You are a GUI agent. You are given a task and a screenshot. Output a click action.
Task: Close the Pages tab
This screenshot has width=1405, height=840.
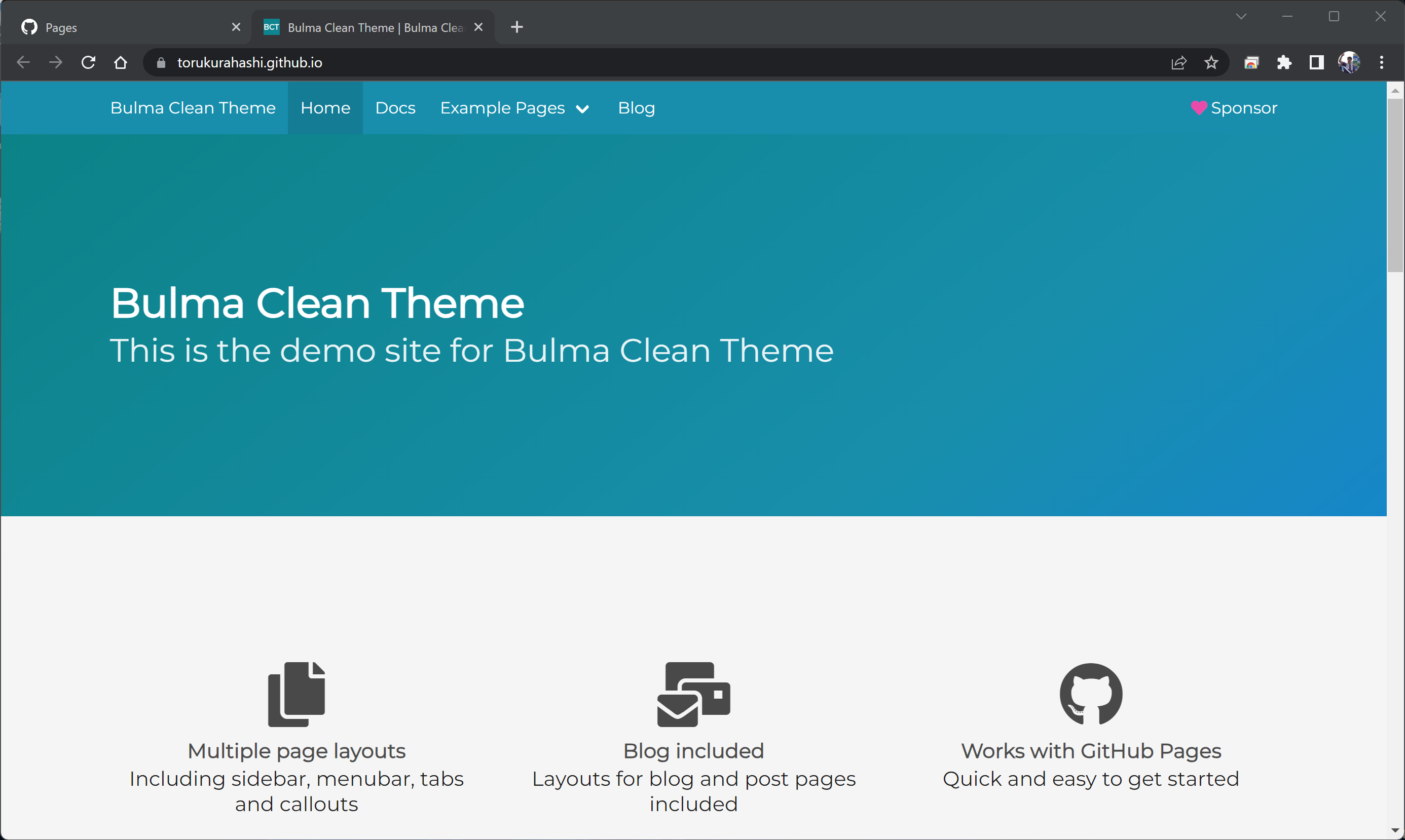click(x=236, y=27)
